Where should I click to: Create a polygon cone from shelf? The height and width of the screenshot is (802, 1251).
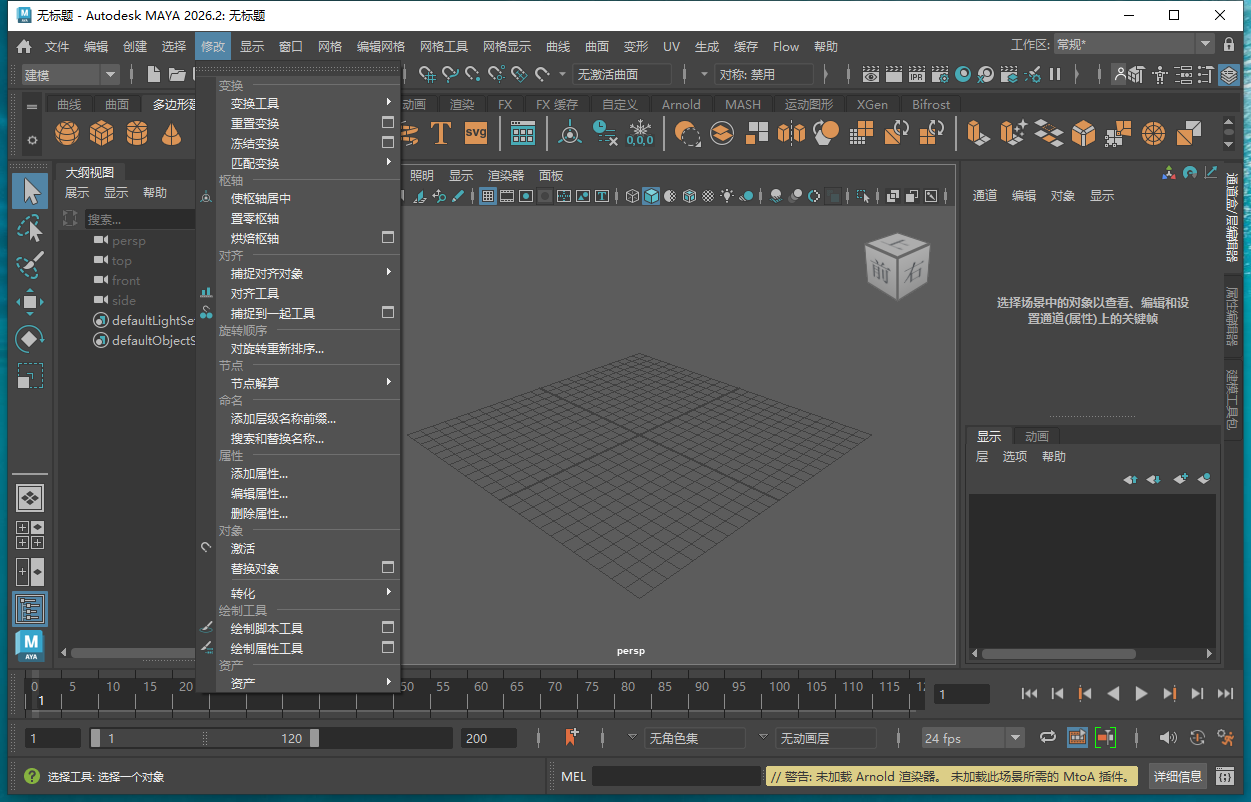[172, 133]
